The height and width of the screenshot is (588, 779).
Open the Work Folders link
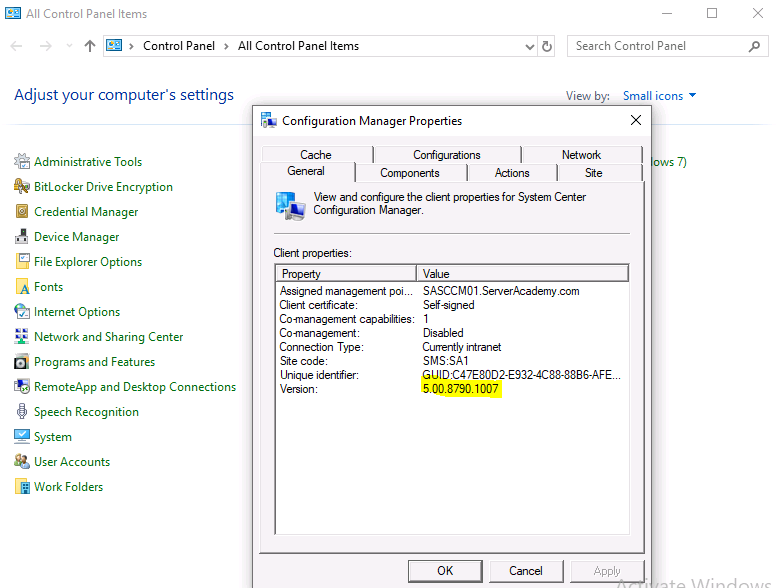coord(69,487)
